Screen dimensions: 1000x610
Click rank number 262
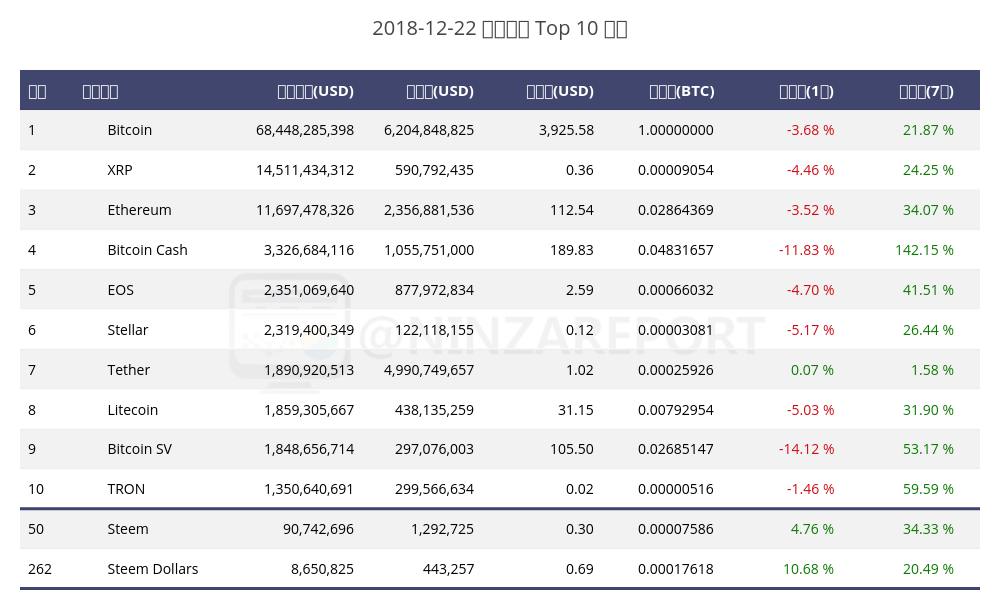40,569
